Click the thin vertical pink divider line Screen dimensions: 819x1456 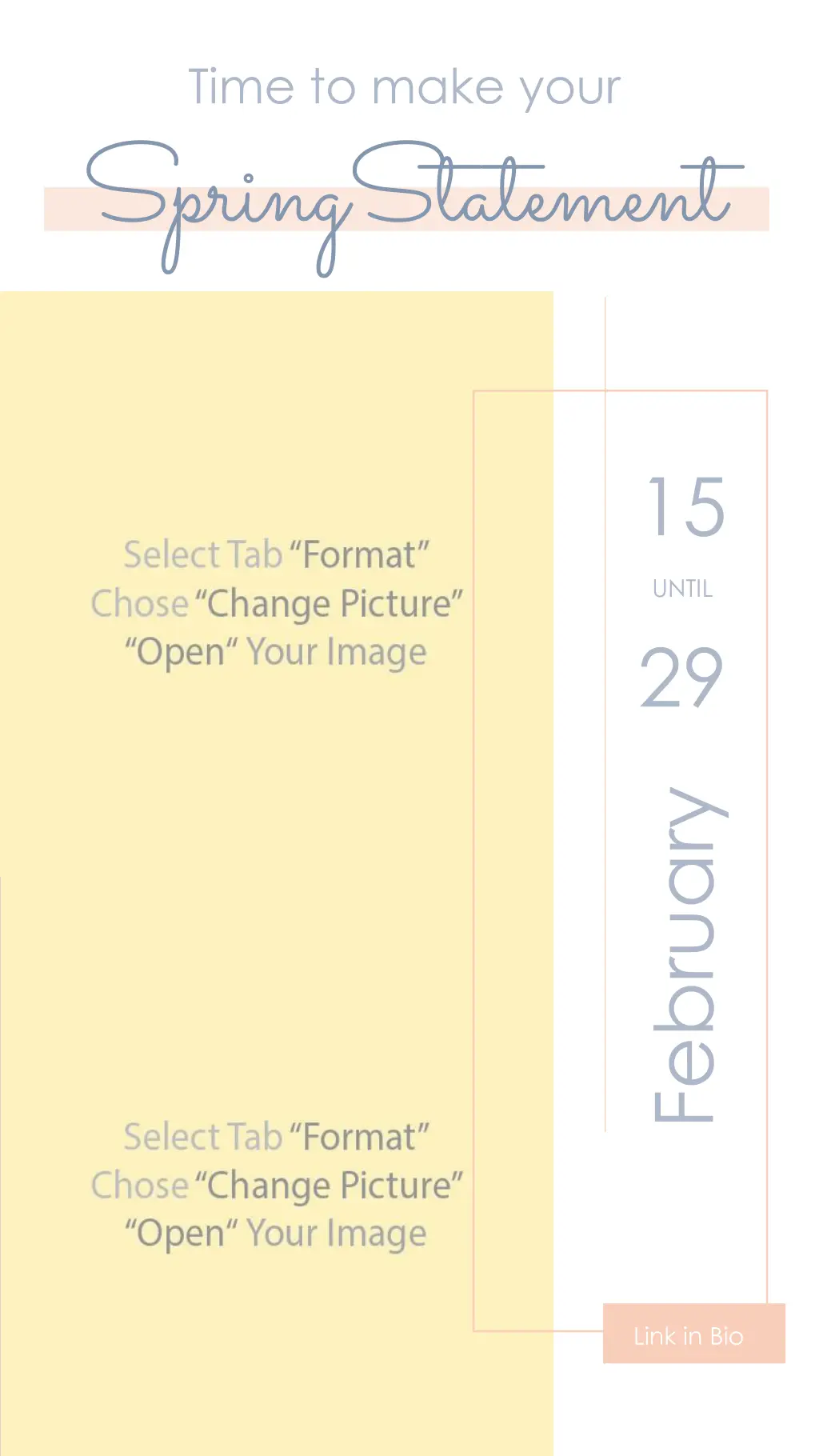tap(605, 714)
